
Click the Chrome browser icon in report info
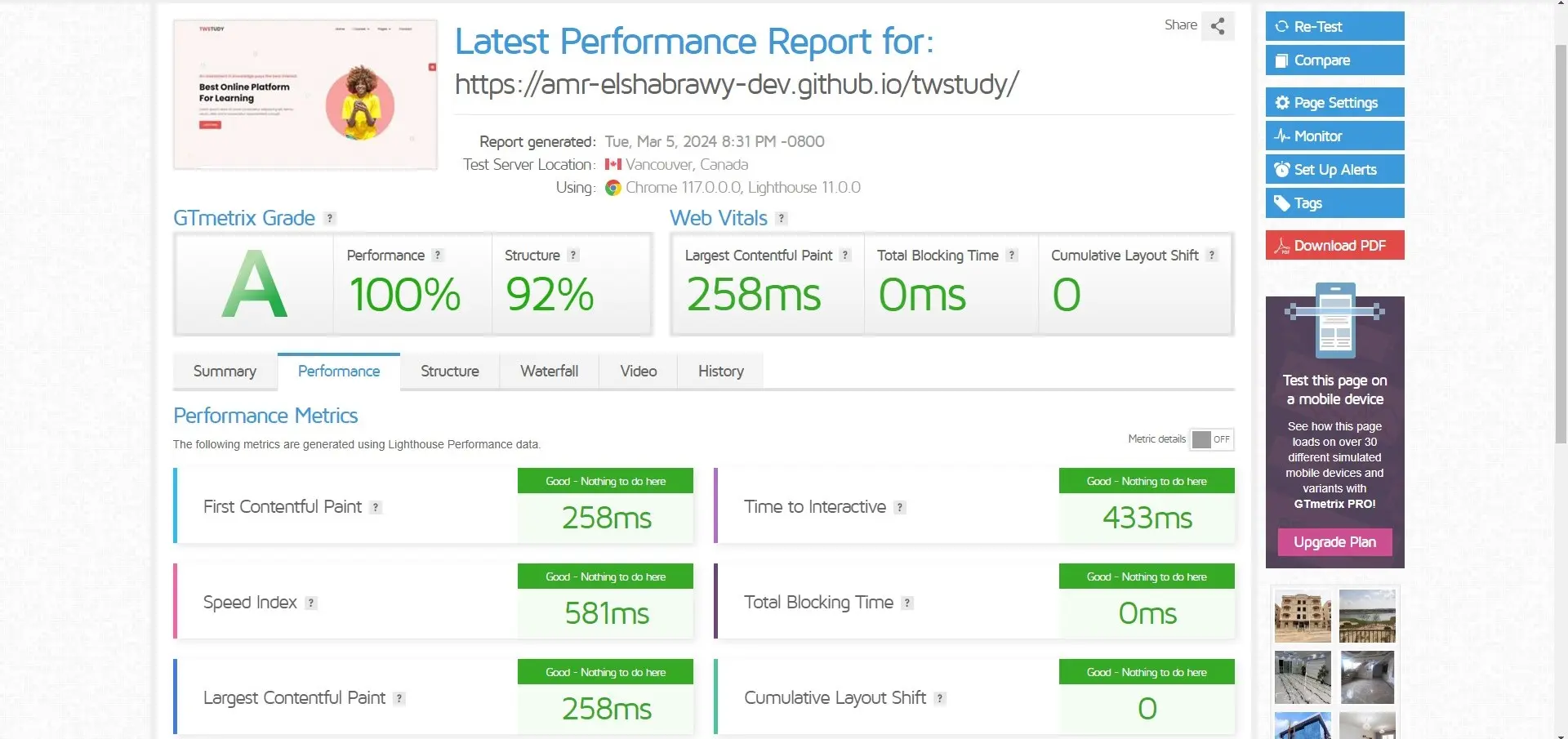613,188
